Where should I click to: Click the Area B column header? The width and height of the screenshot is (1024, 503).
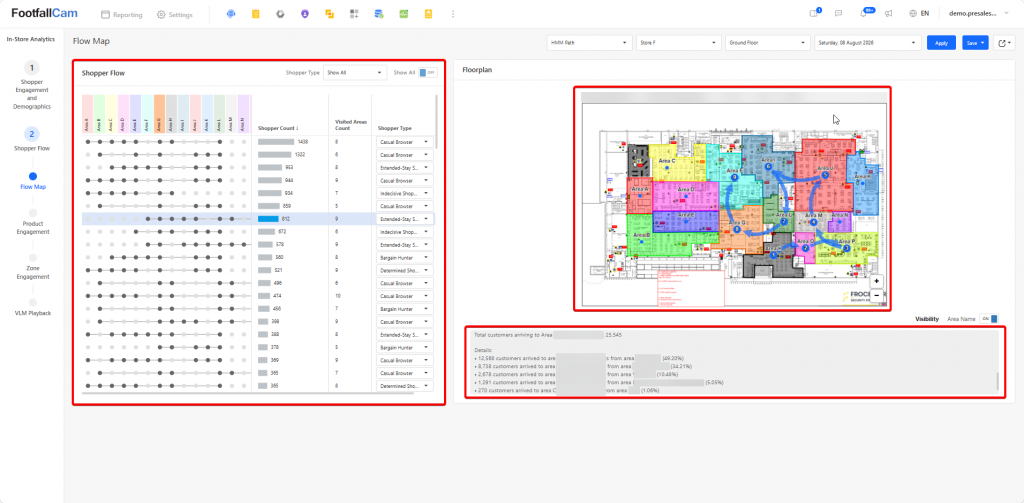(x=99, y=114)
